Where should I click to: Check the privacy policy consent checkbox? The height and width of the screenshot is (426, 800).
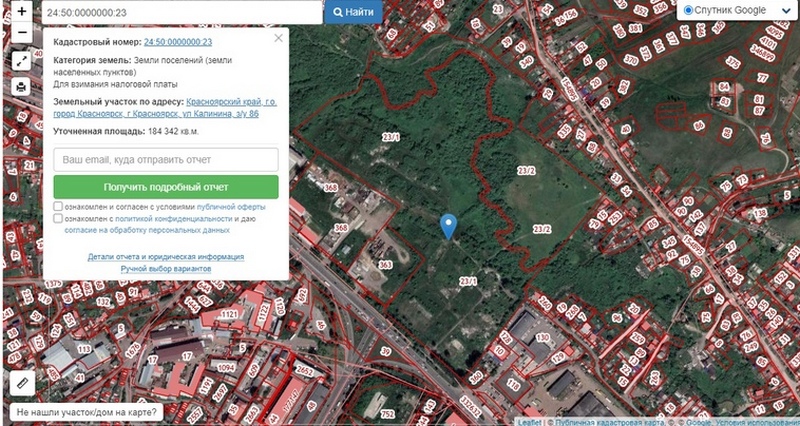click(61, 218)
